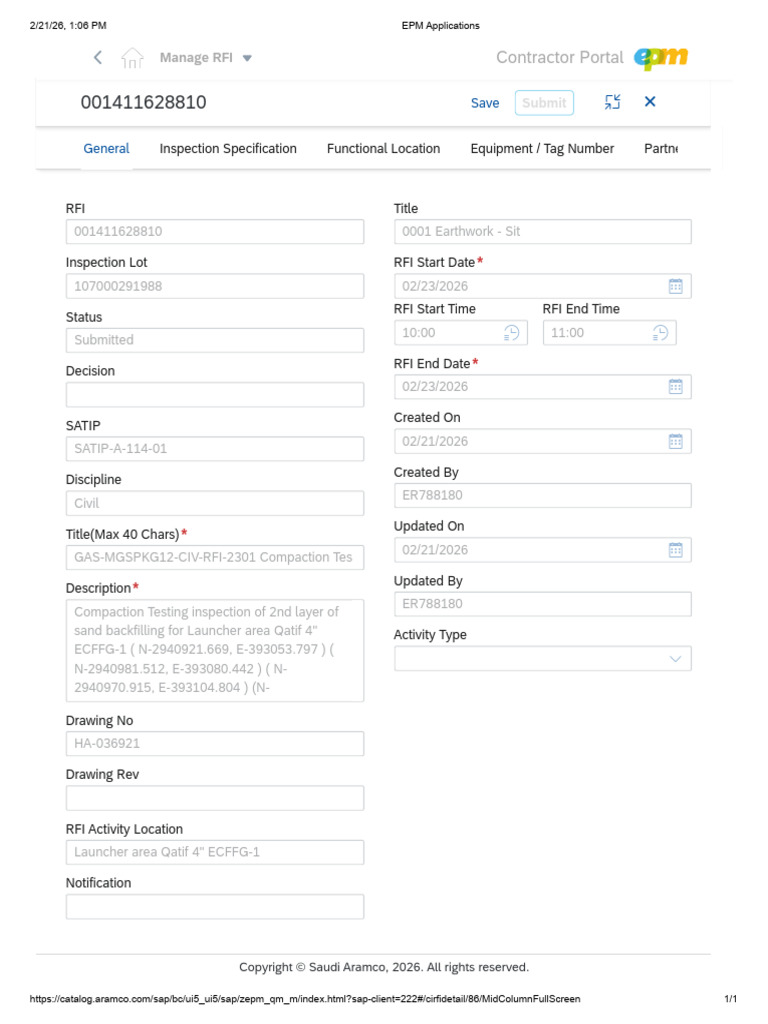Click the EPM Applications page header
The width and height of the screenshot is (768, 1024).
[x=440, y=25]
